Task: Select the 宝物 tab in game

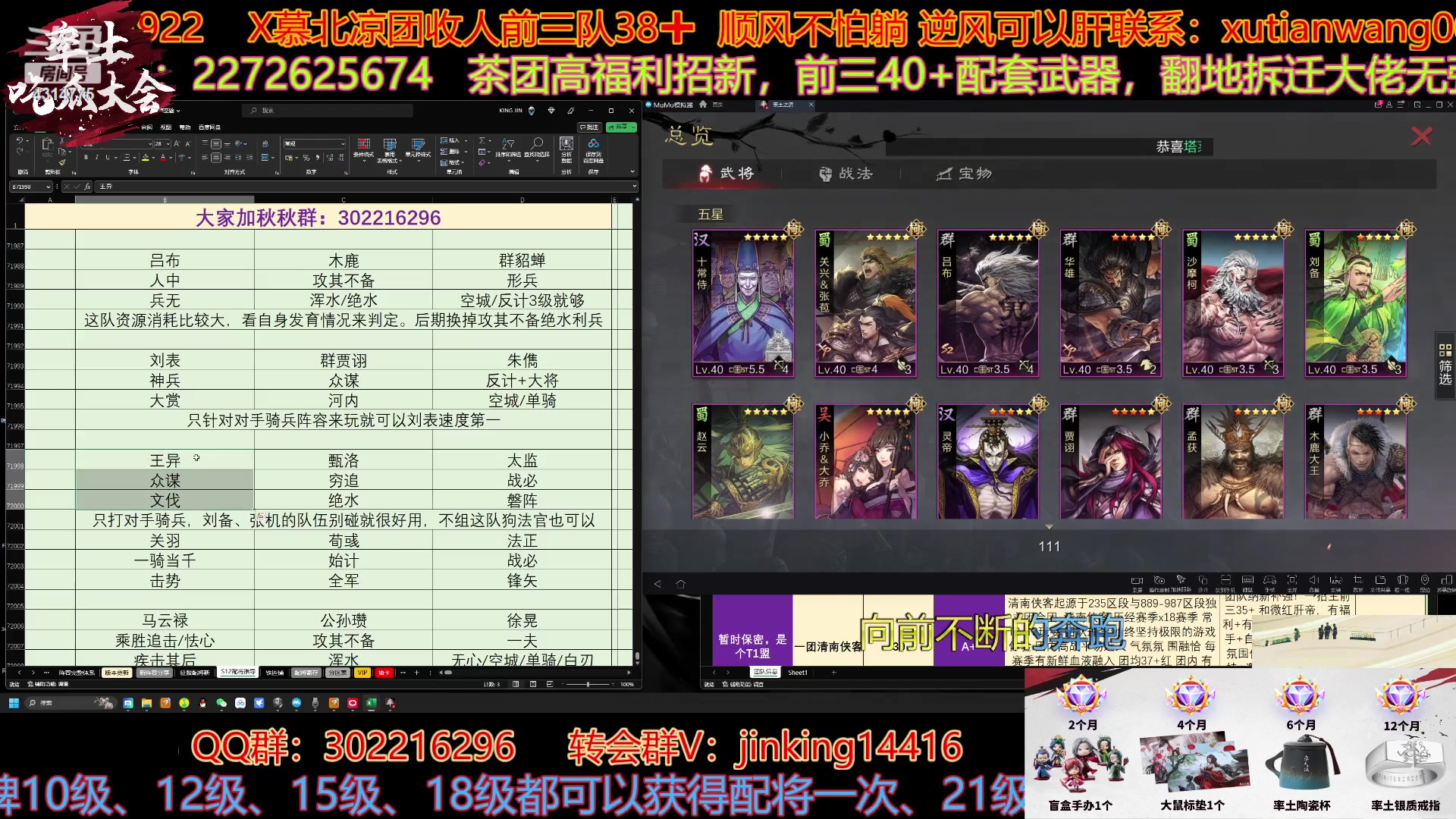Action: tap(964, 174)
